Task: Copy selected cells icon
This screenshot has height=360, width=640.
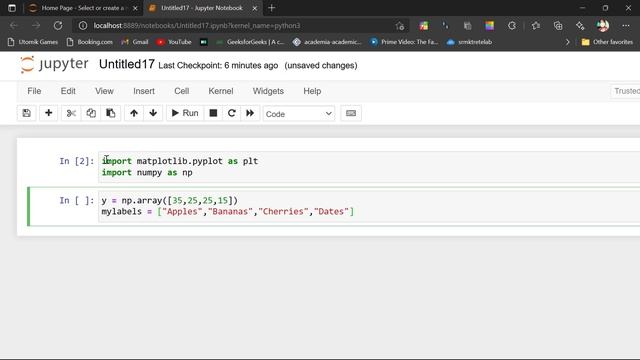Action: [91, 113]
